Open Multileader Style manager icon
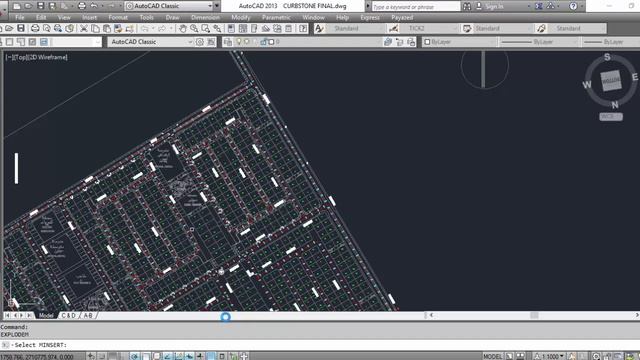The image size is (640, 360). 541,28
